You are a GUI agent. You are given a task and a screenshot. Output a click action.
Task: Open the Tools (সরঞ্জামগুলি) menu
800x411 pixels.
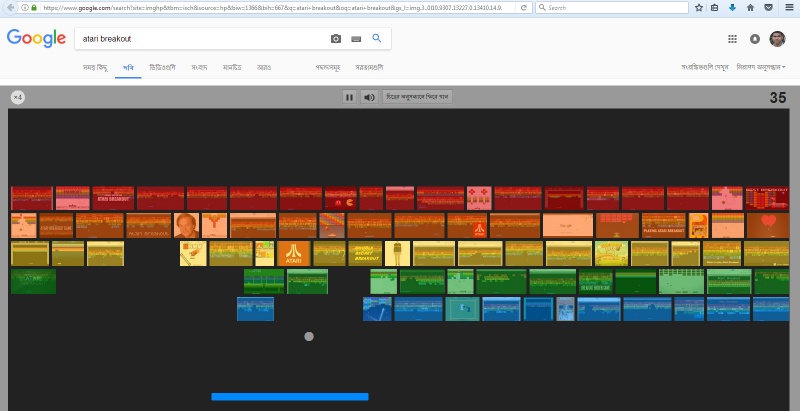click(369, 67)
